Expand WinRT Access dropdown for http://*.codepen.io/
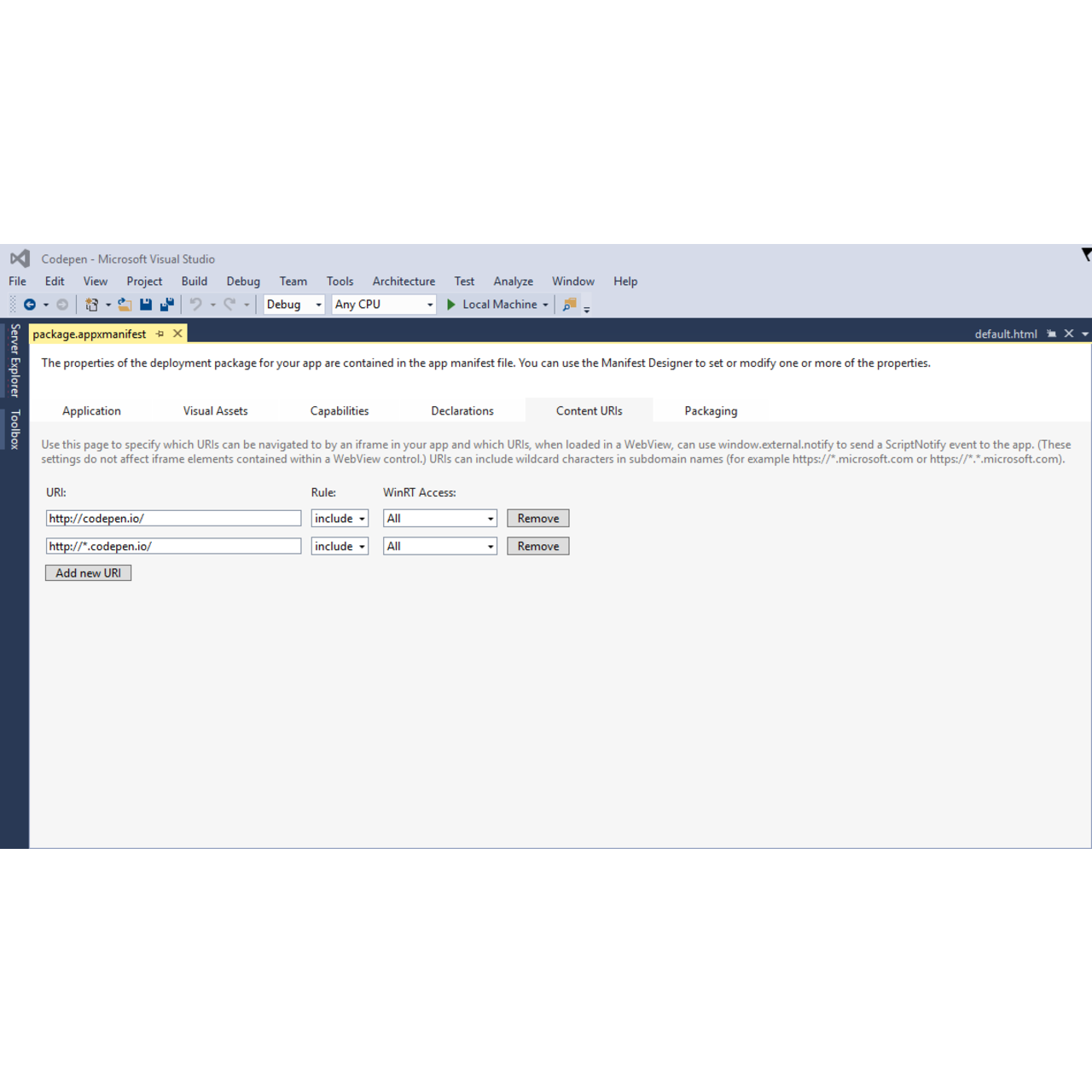 tap(439, 547)
